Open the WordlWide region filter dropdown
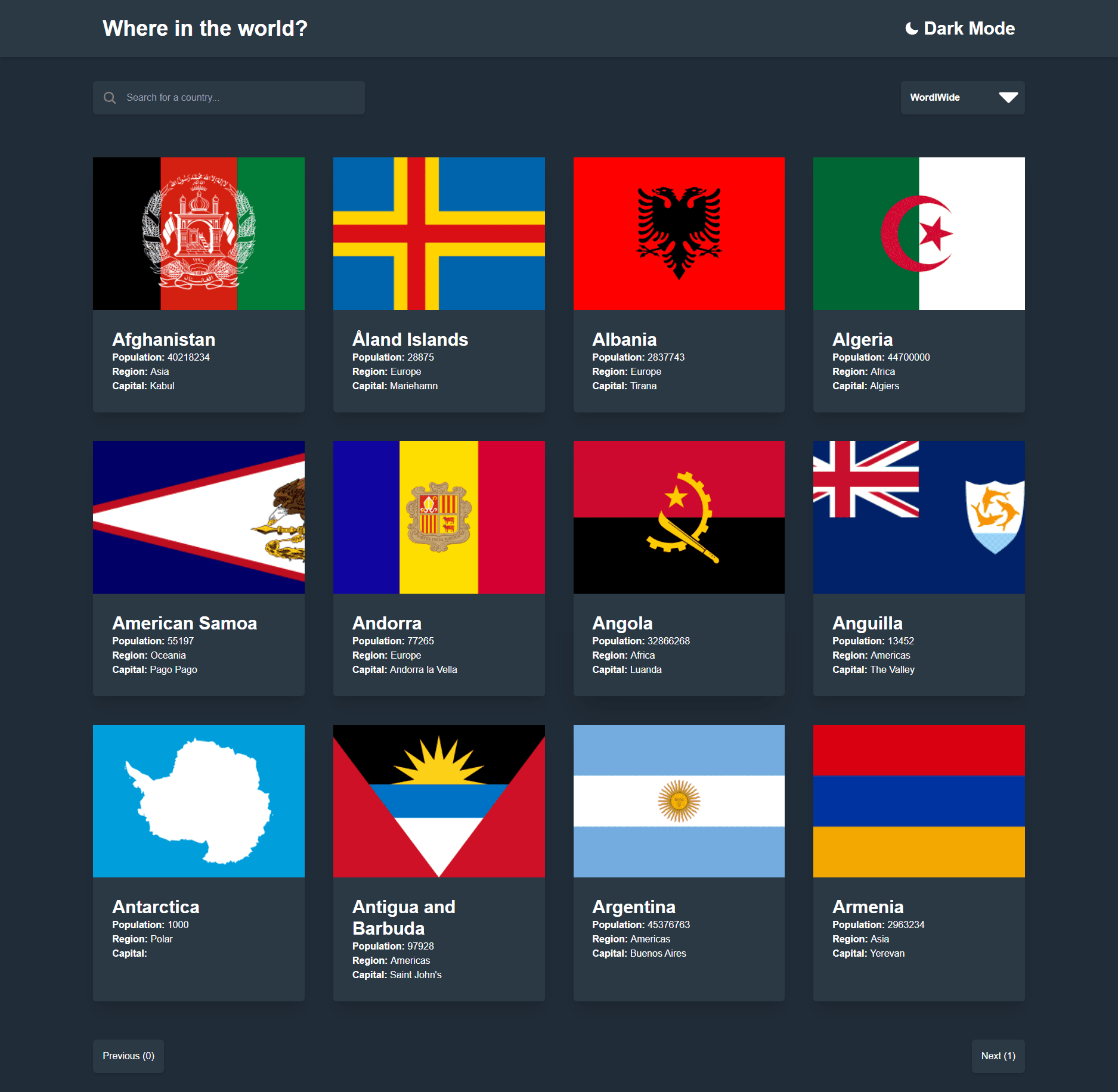The image size is (1118, 1092). click(x=962, y=97)
